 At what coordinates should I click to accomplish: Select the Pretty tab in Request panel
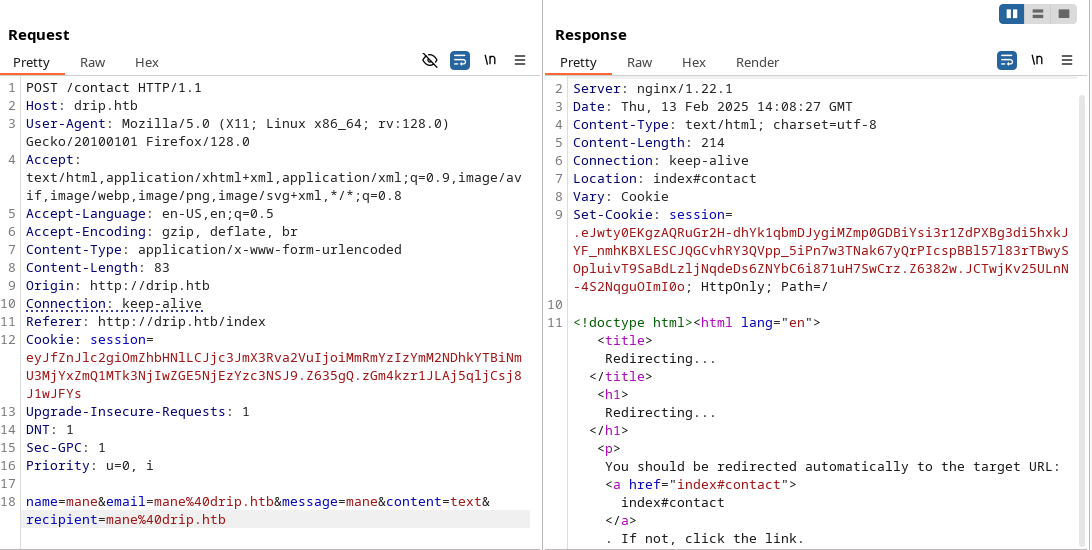coord(32,62)
